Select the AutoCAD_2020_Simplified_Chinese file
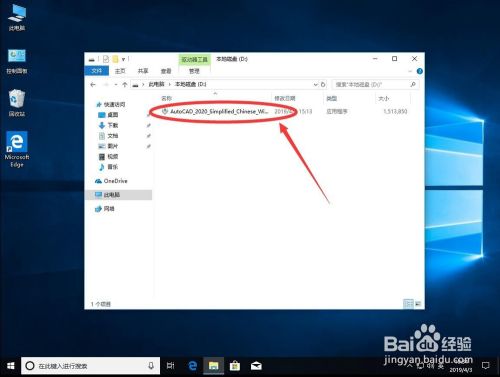Viewport: 500px width, 377px height. click(x=215, y=111)
